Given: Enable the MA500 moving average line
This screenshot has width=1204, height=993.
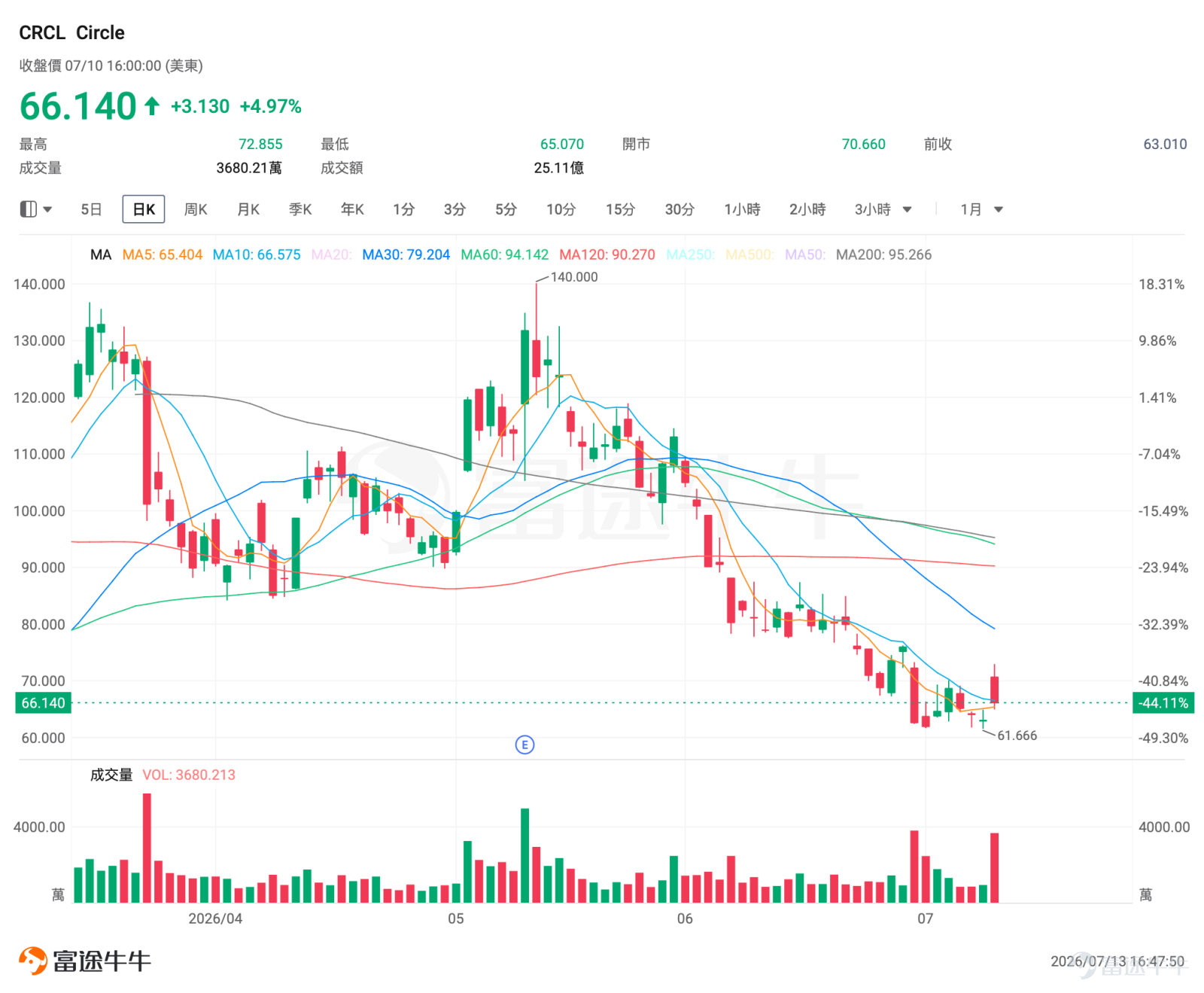Looking at the screenshot, I should coord(749,254).
